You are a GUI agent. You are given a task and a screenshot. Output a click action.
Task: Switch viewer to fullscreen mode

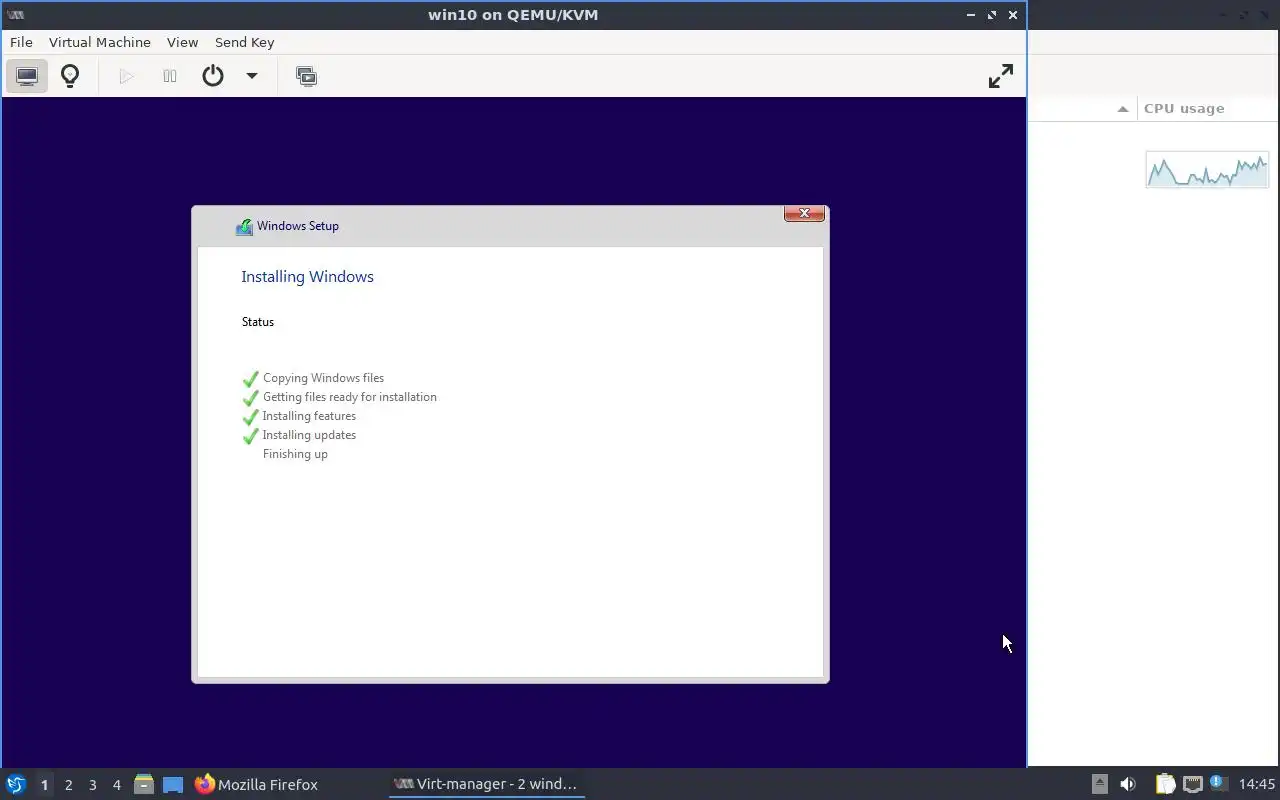1000,76
